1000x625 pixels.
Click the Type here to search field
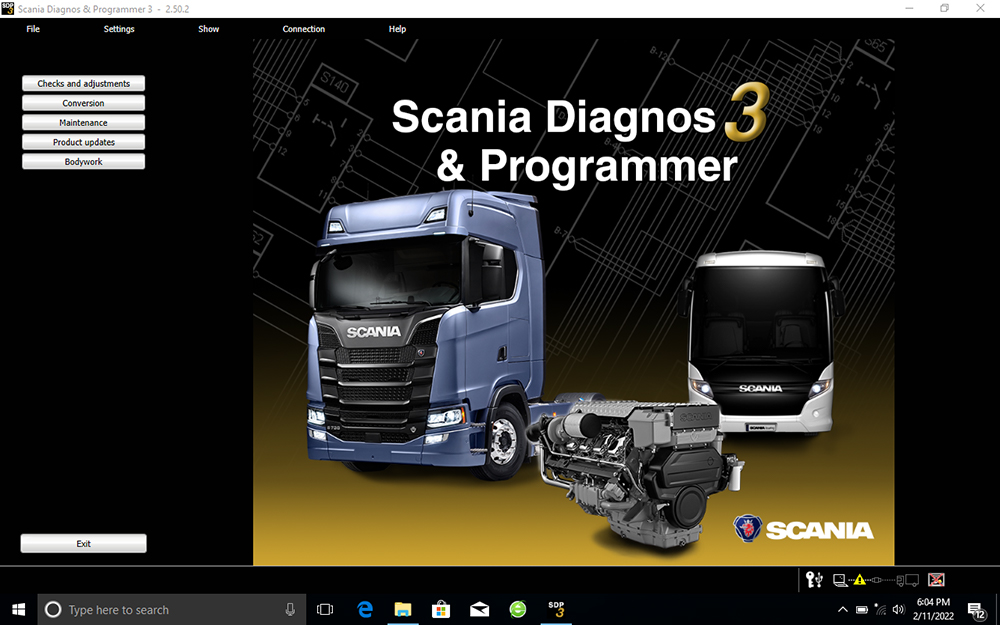[x=172, y=610]
